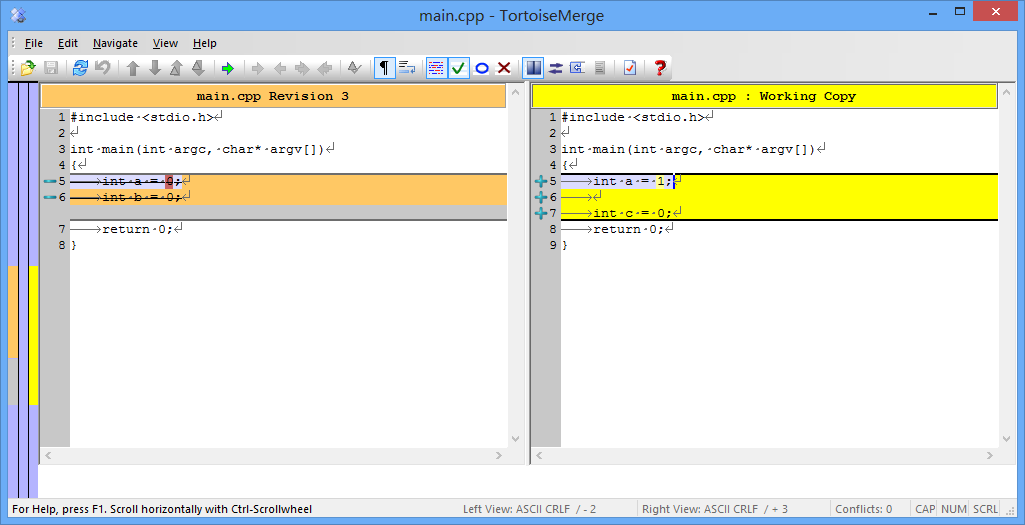The image size is (1025, 525).
Task: Click the outlined up arrow for previous conflict
Action: (176, 68)
